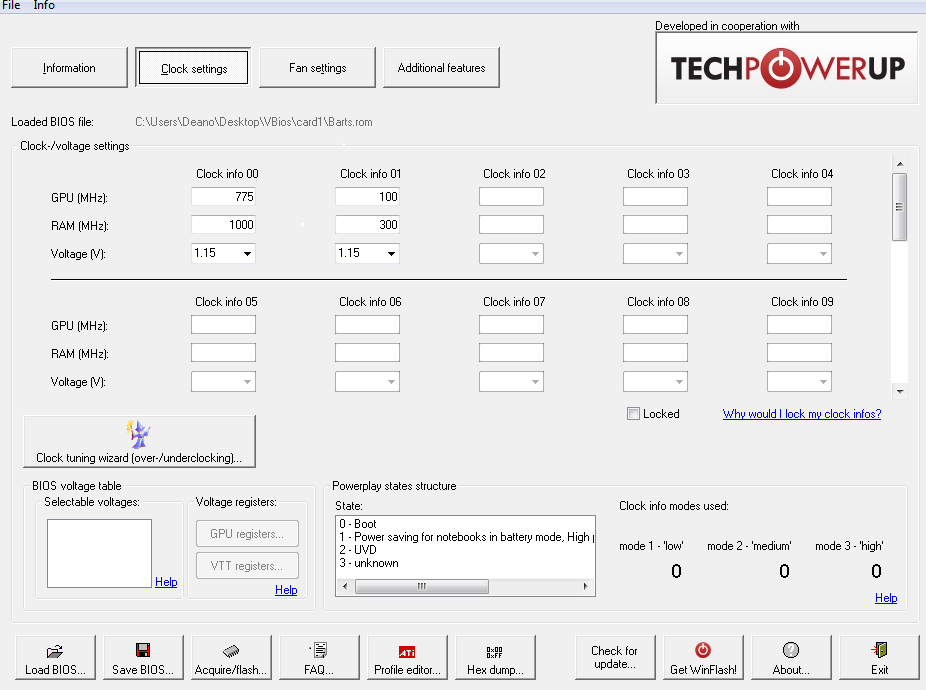Click the Get WinFlash power icon
Screen dimensions: 926x690
(703, 650)
